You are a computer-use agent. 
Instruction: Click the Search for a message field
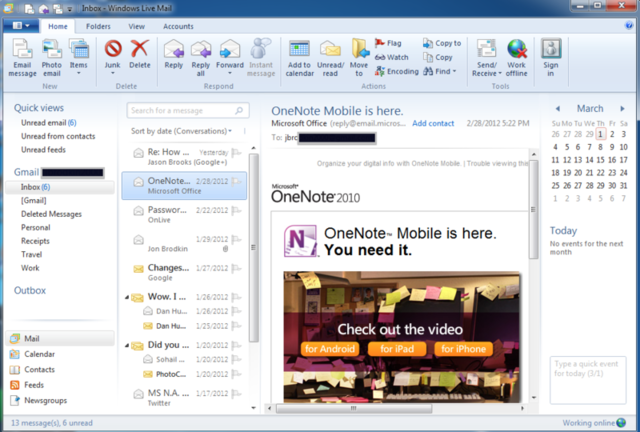(181, 110)
